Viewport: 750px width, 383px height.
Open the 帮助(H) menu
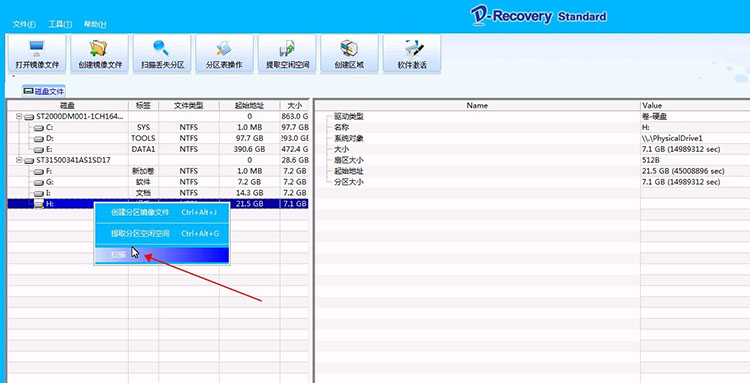point(95,24)
